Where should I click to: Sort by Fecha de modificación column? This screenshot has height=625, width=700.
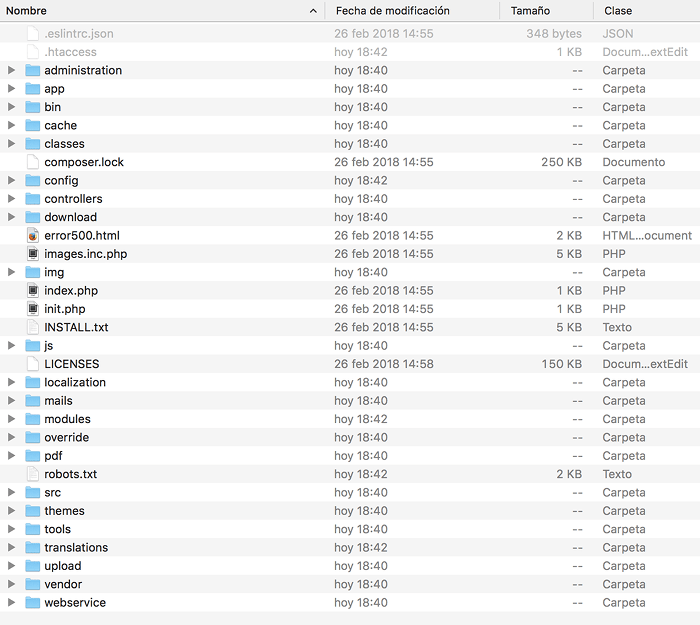click(x=392, y=11)
